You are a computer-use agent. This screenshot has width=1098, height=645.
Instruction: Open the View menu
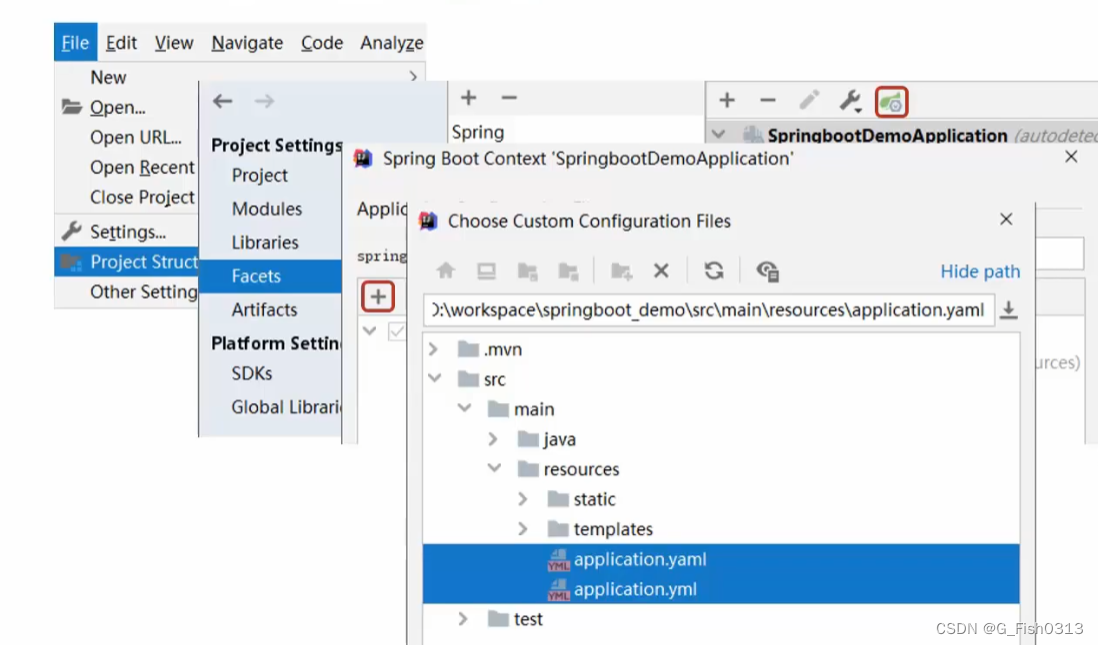174,43
